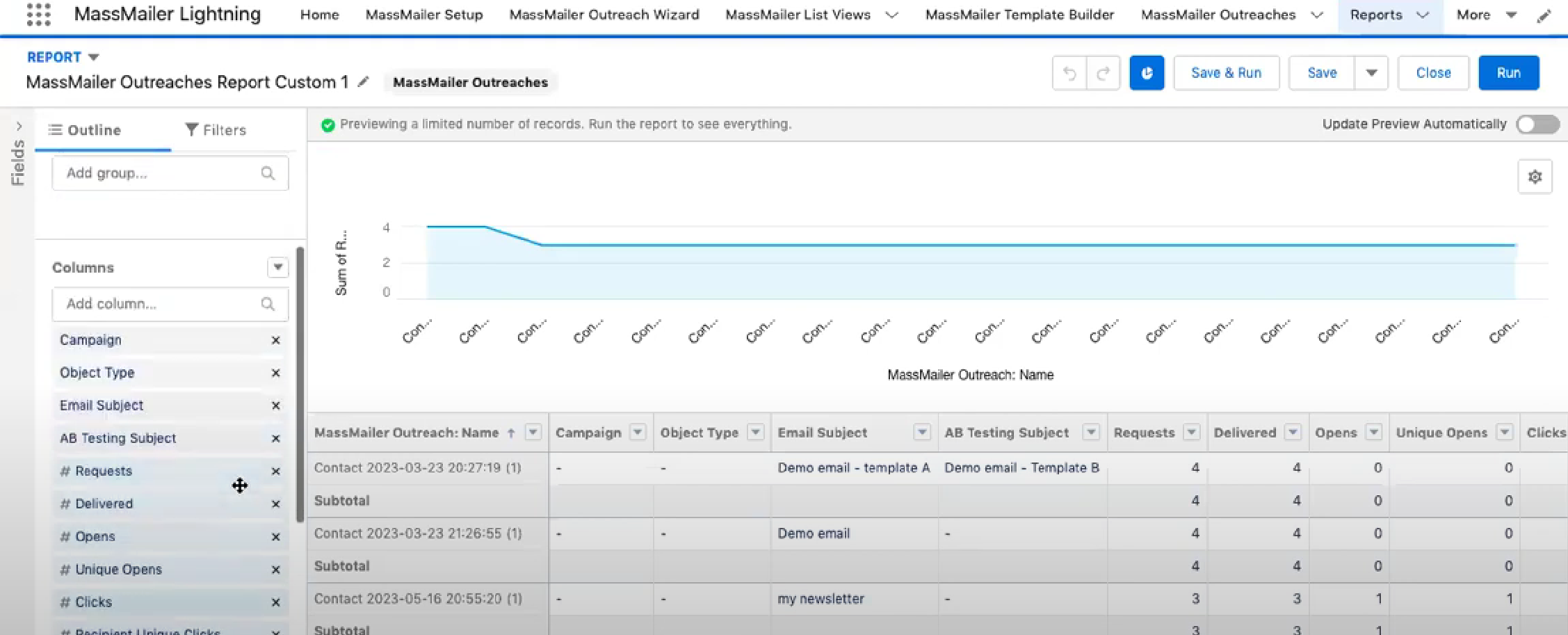Screen dimensions: 1568x635
Task: Expand Reports nav tab chevron
Action: (1423, 15)
